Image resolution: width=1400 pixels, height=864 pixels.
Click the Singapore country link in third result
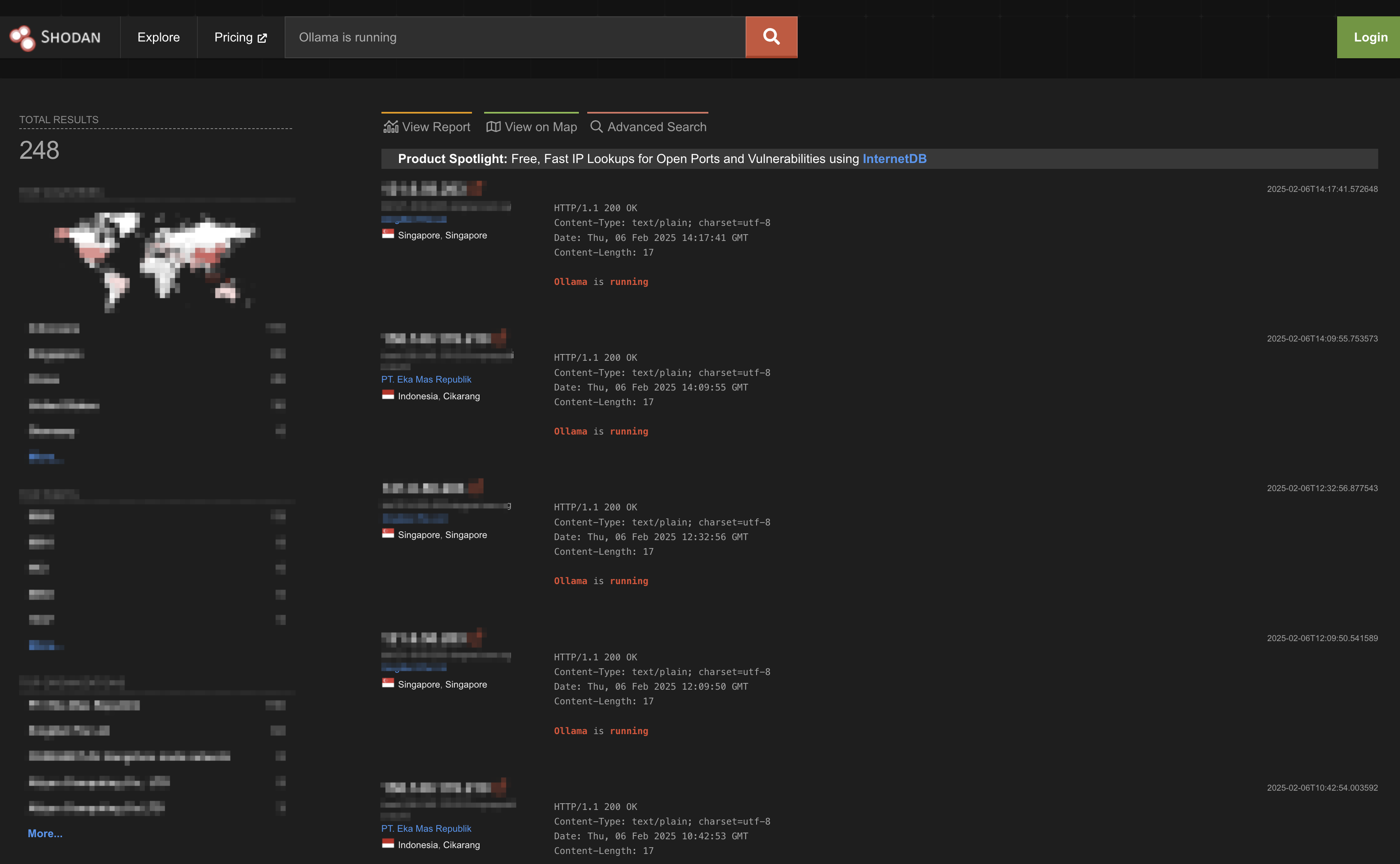click(x=418, y=535)
